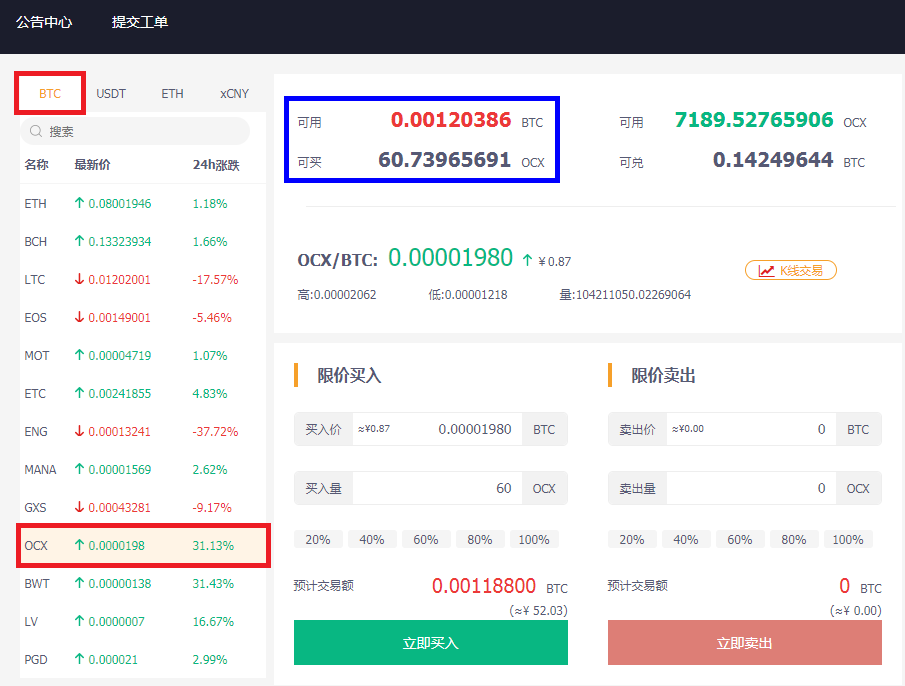
Task: Select the MOT row in coin list
Action: 143,355
